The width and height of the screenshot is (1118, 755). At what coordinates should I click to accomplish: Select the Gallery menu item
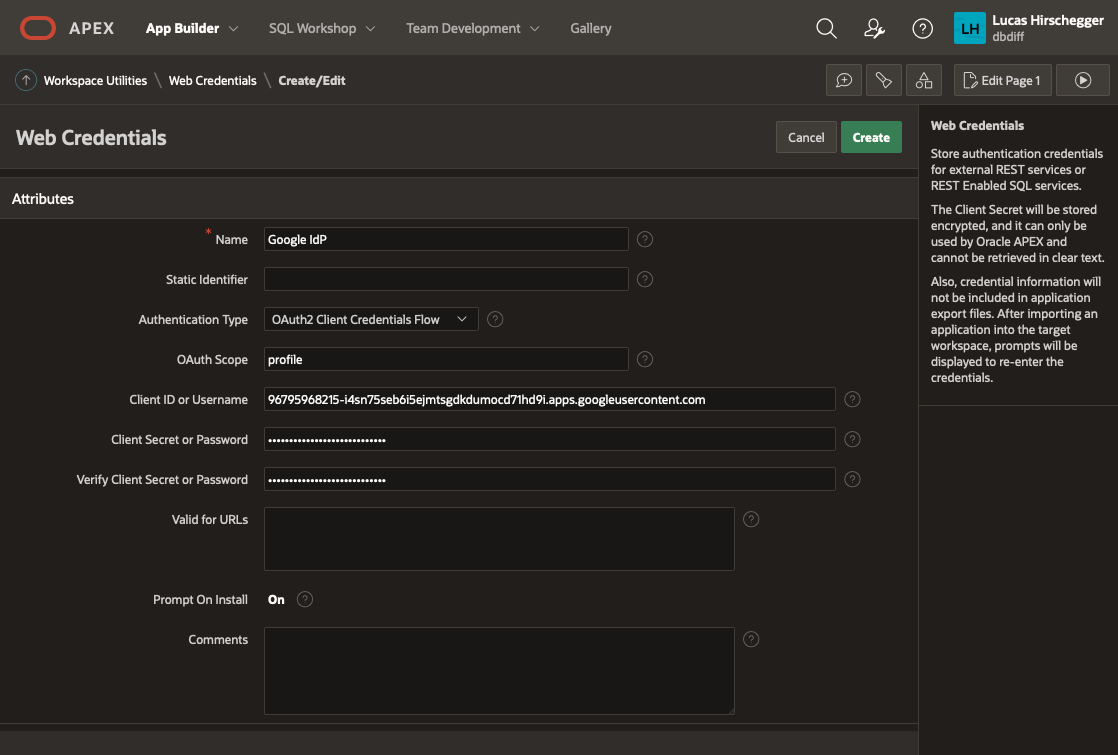coord(590,28)
